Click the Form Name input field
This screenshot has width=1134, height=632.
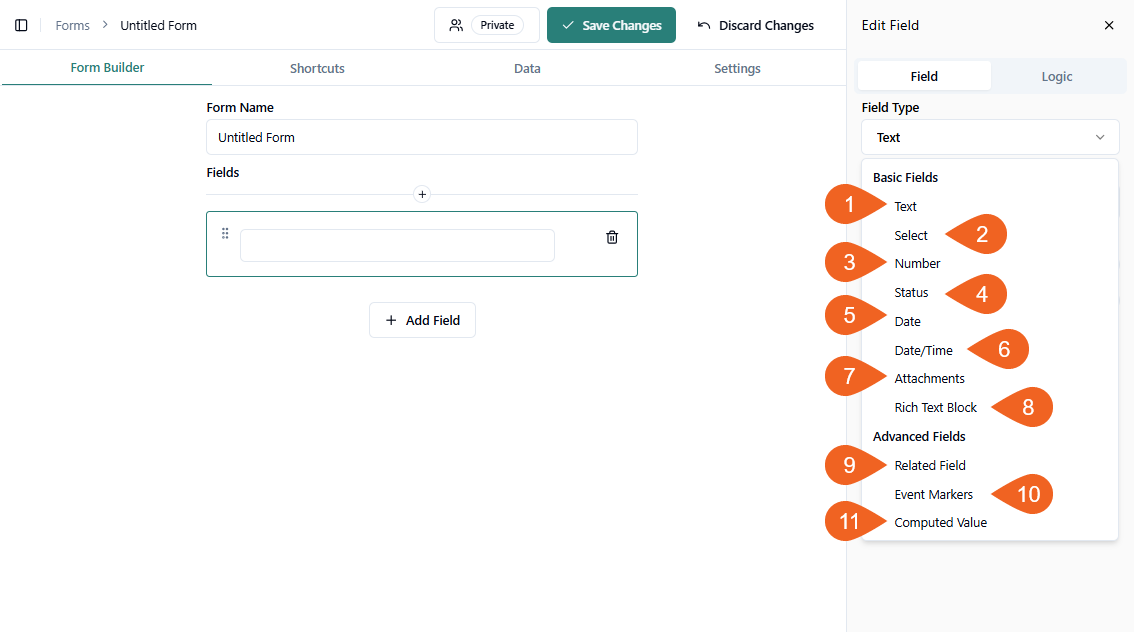click(x=421, y=137)
